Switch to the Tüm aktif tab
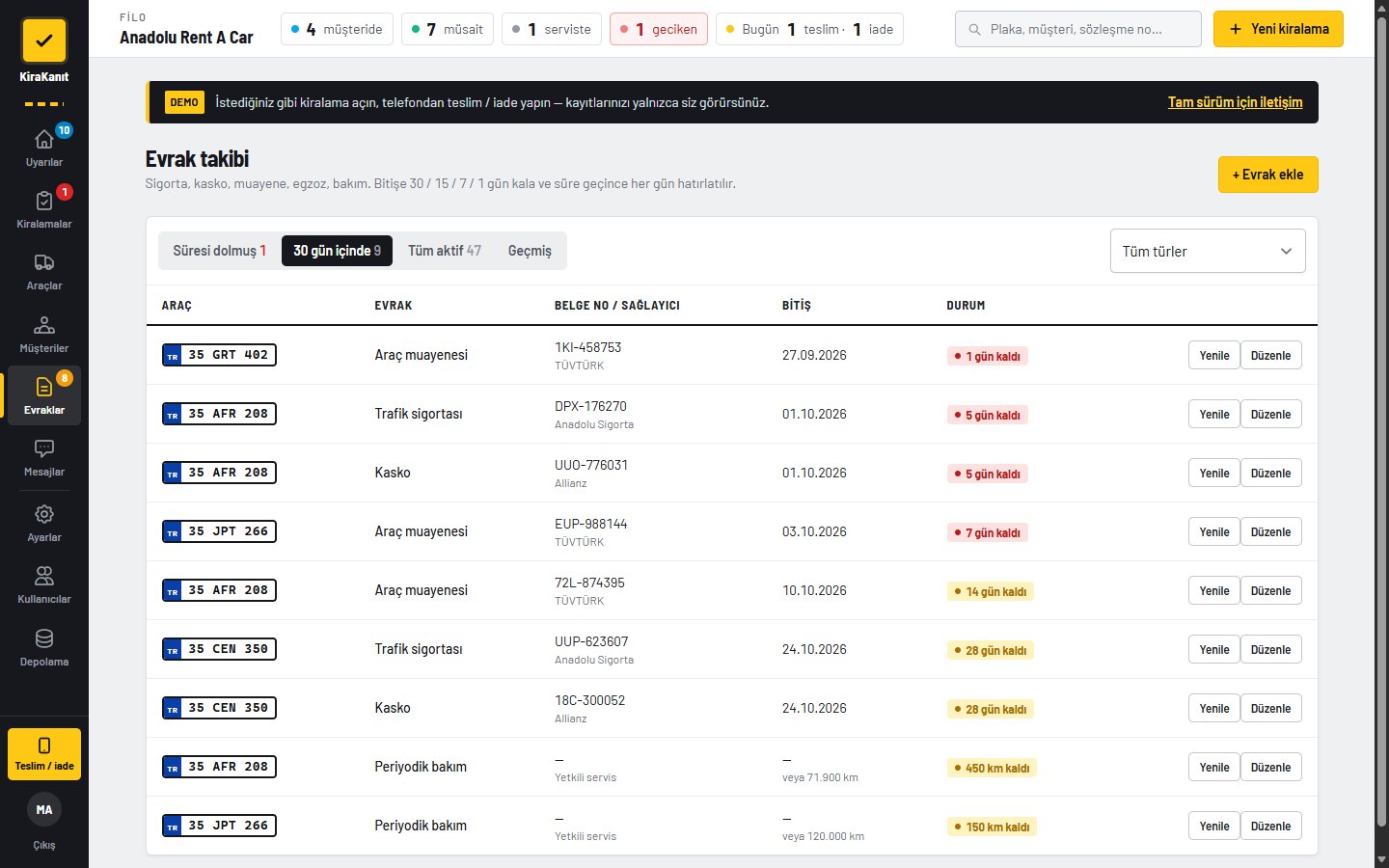The width and height of the screenshot is (1389, 868). click(x=445, y=251)
